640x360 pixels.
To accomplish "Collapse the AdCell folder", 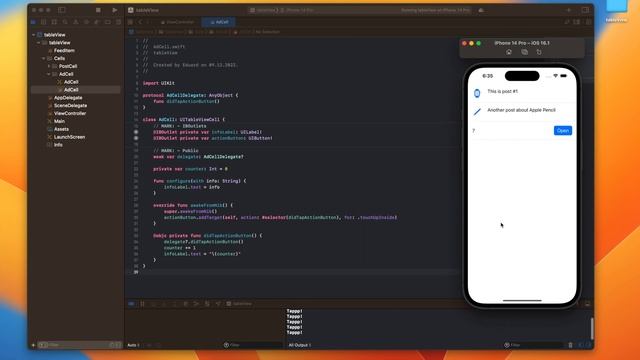I will point(49,74).
